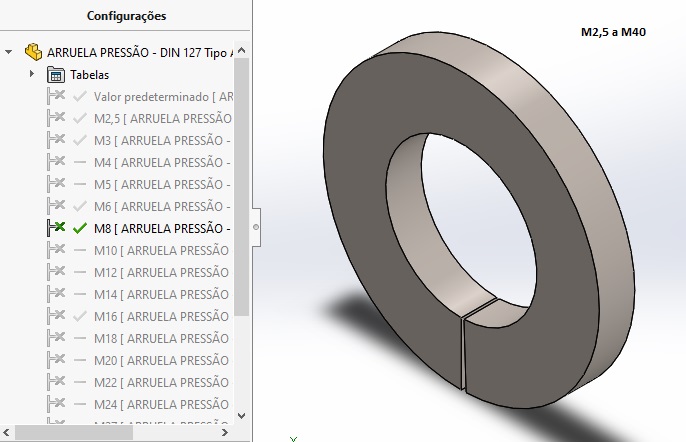This screenshot has width=686, height=442.
Task: Click the horizontal scrollbar right arrow
Action: [224, 432]
